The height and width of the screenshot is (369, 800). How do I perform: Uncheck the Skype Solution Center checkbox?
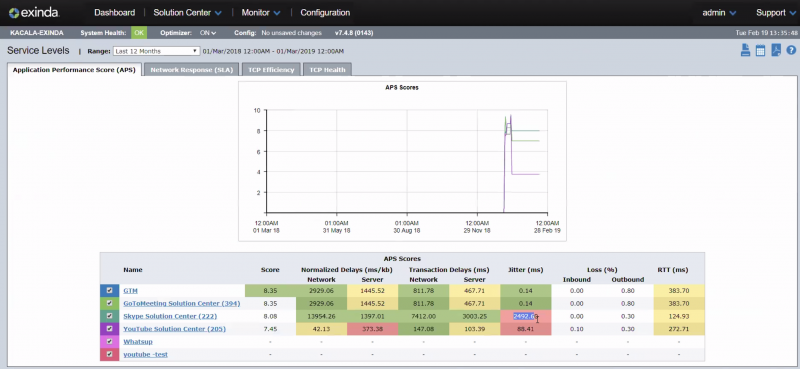click(x=109, y=316)
